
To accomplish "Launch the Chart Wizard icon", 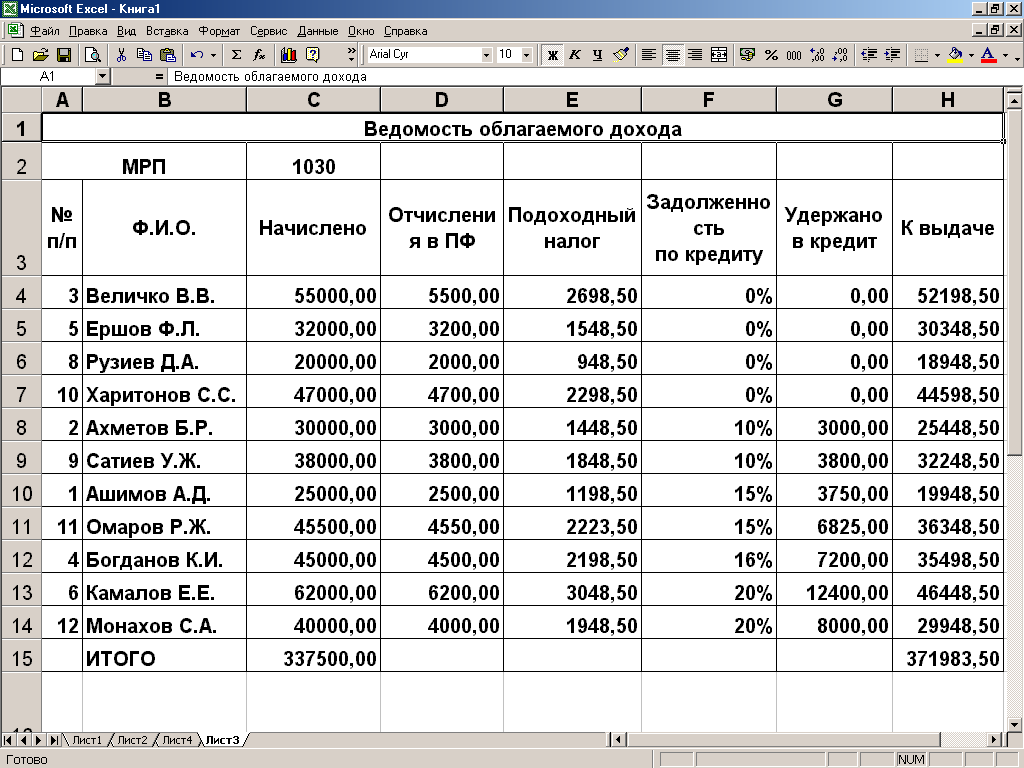I will [x=289, y=55].
